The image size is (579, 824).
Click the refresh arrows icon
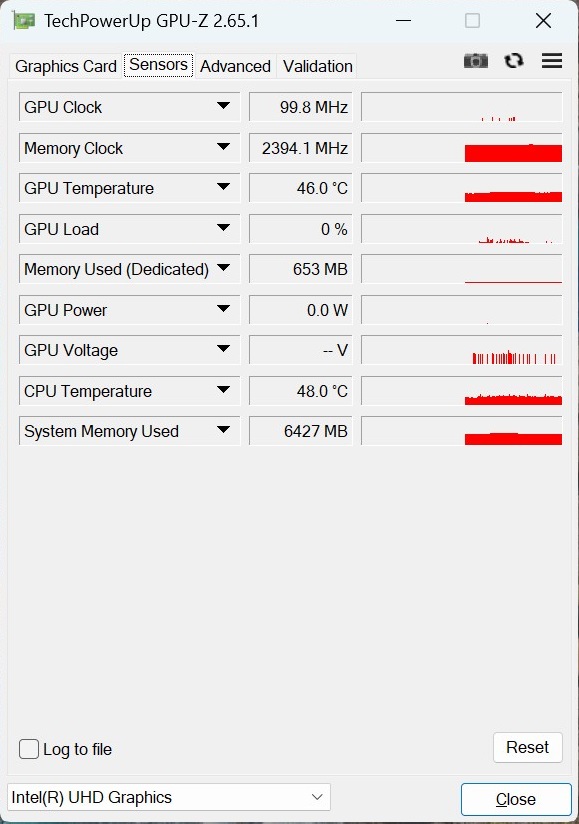coord(514,61)
